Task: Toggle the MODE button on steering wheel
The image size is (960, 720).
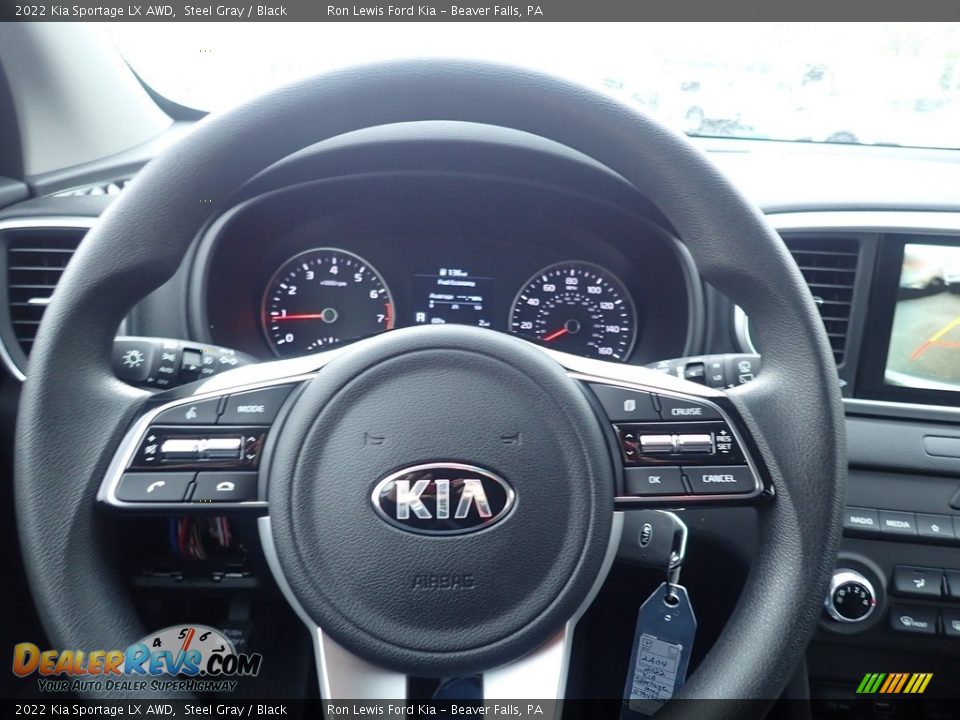Action: [250, 409]
